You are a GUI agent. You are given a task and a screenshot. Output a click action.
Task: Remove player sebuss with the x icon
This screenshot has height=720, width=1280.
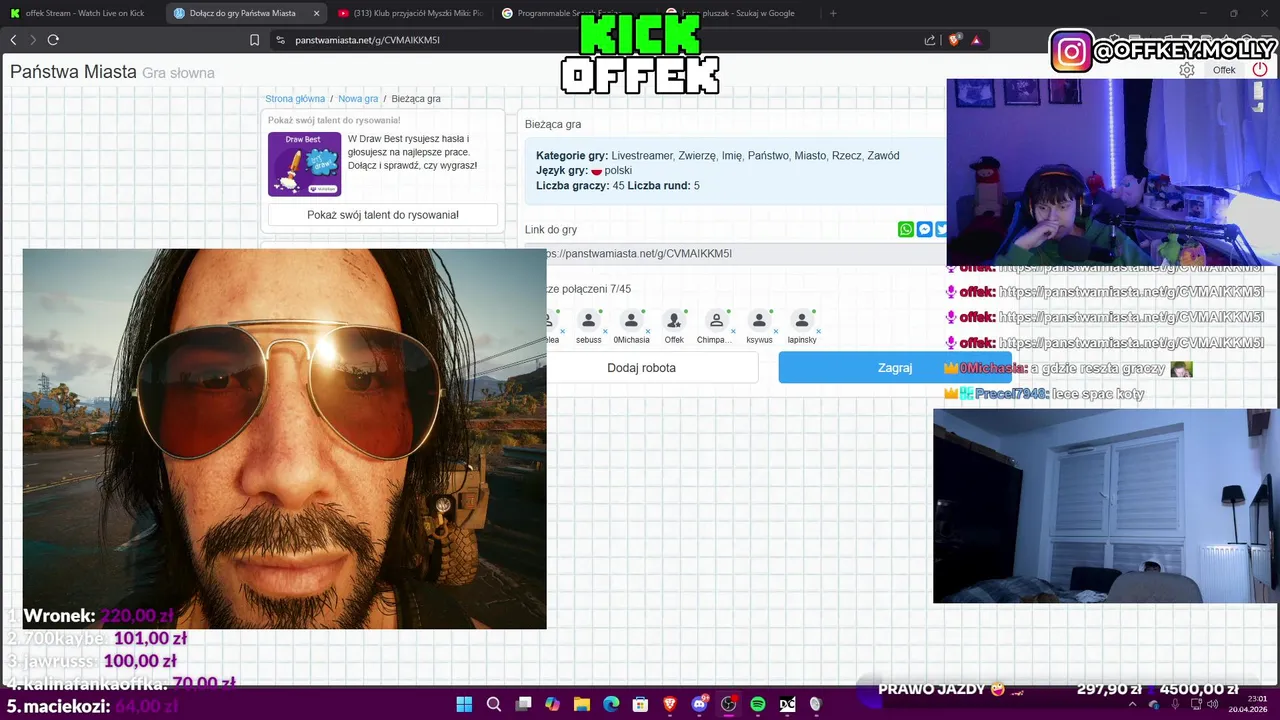click(605, 331)
